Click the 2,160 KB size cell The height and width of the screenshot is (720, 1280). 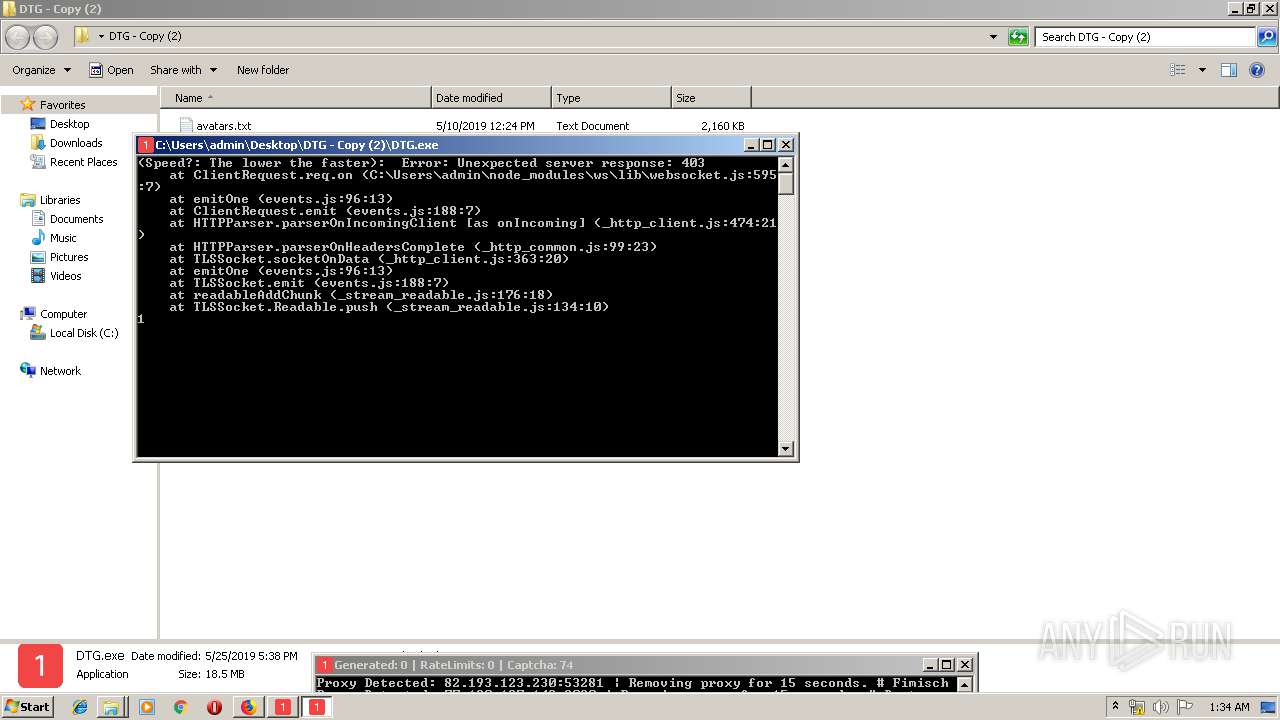pos(723,126)
